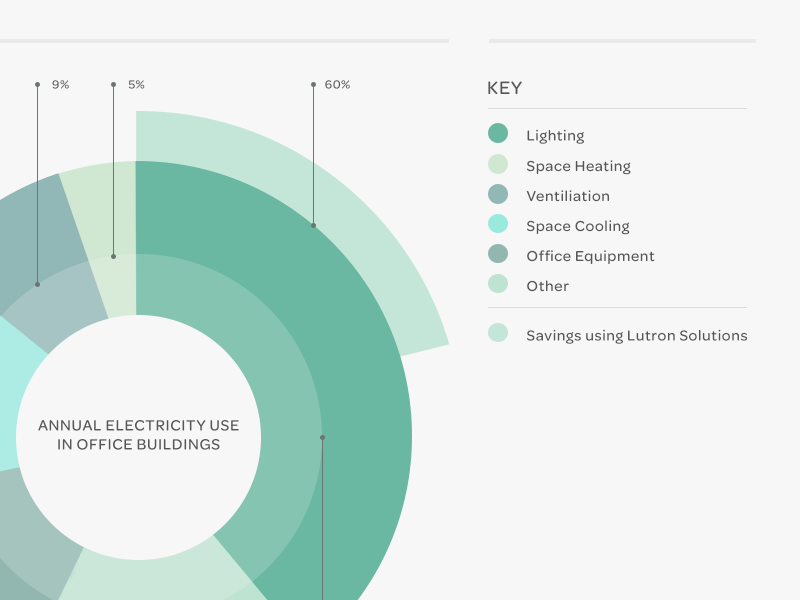The height and width of the screenshot is (600, 800).
Task: Select the Savings using Lutron Solutions label
Action: (637, 336)
